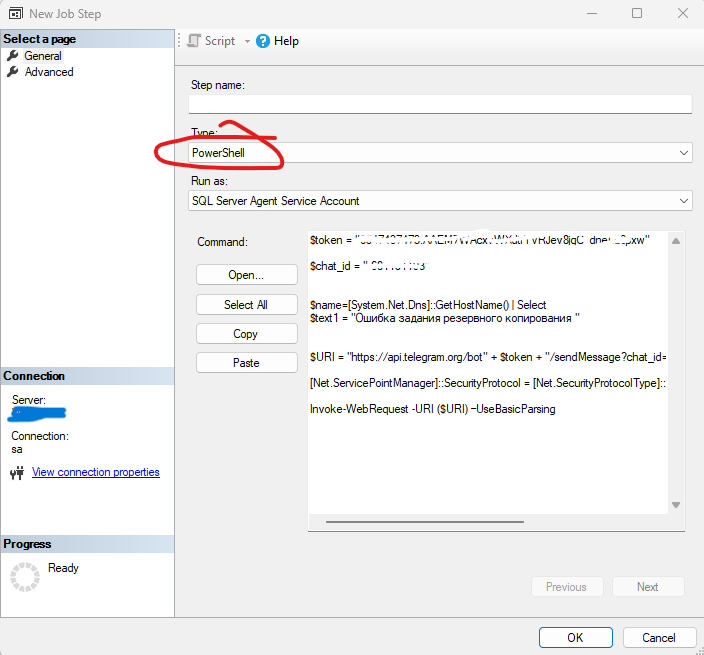Expand the Type dropdown showing PowerShell
704x655 pixels.
[684, 153]
